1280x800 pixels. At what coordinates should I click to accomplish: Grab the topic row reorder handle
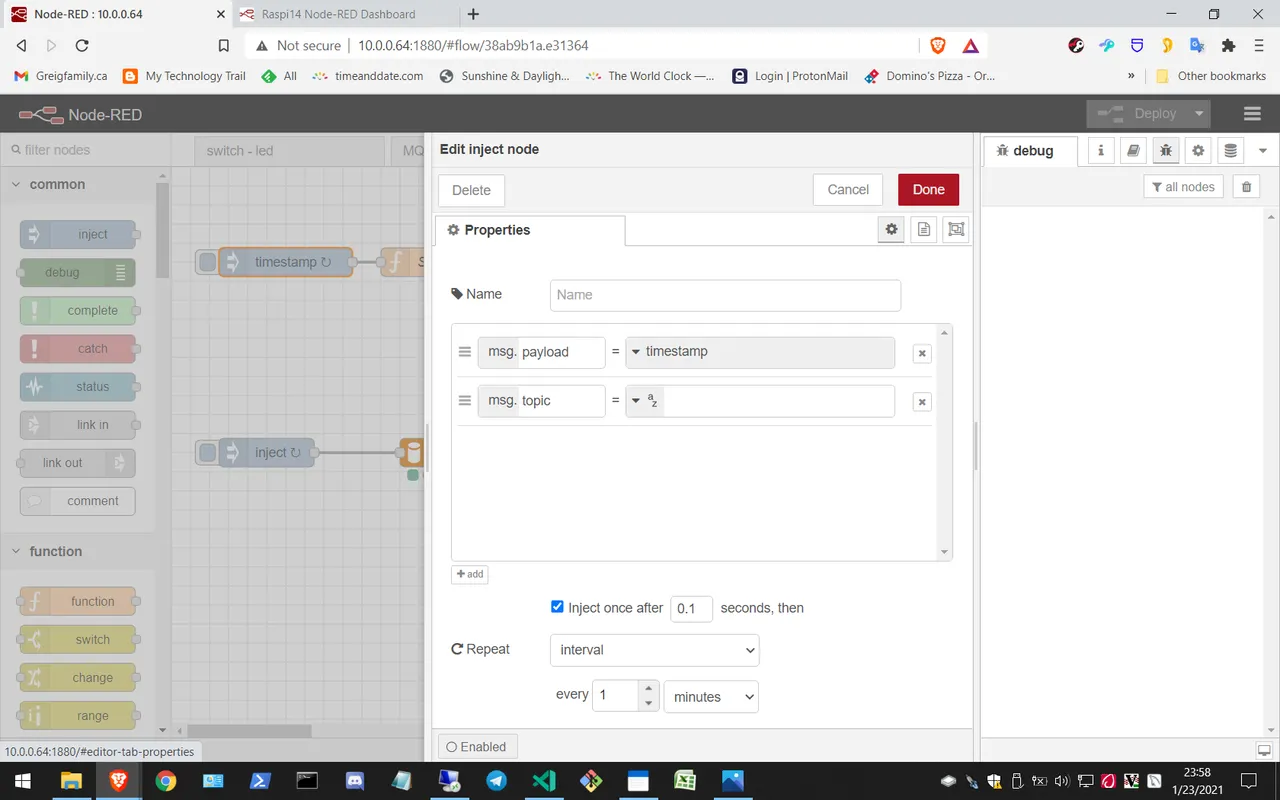464,401
